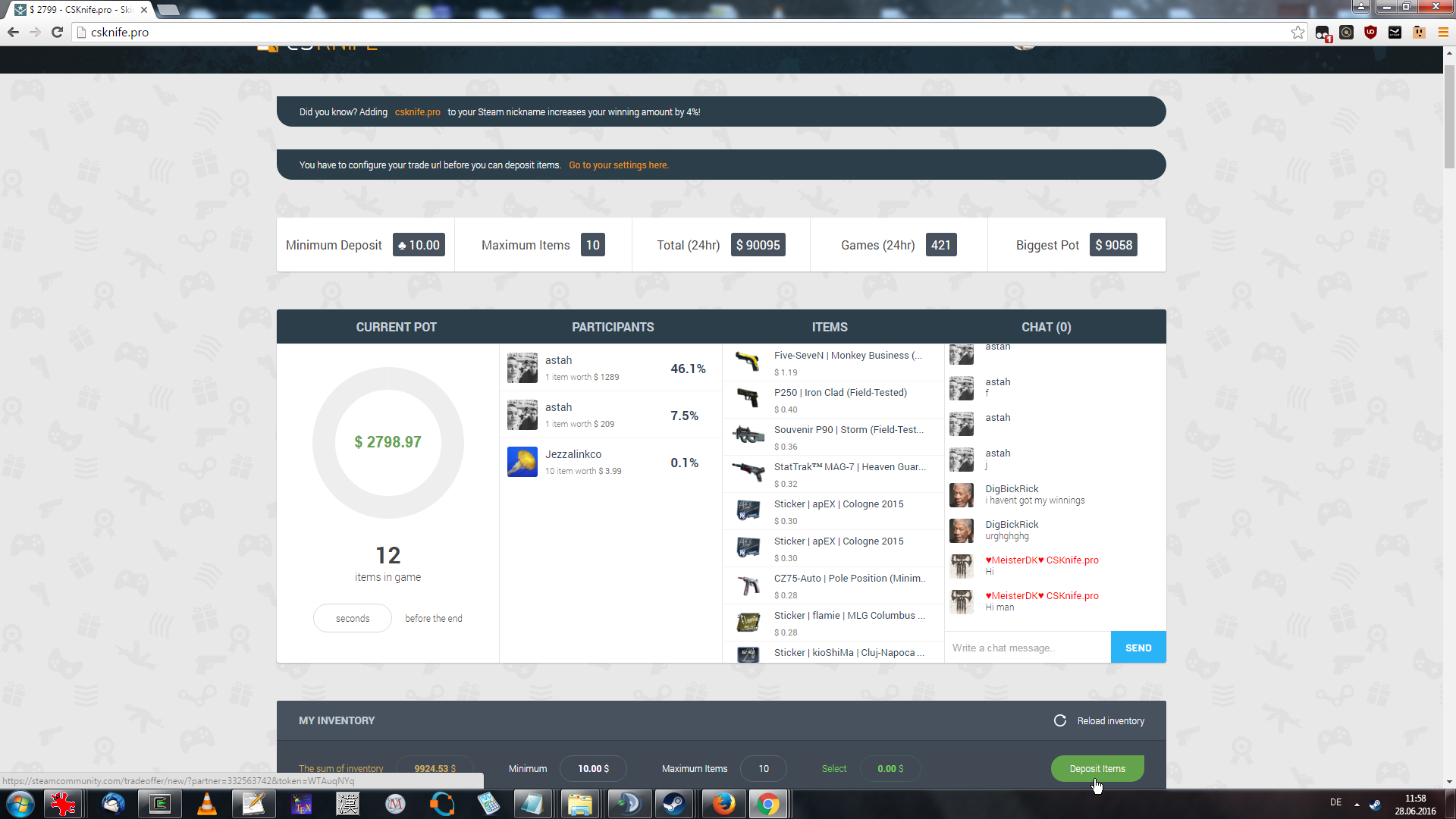Click the Reload inventory icon
The height and width of the screenshot is (819, 1456).
1059,720
